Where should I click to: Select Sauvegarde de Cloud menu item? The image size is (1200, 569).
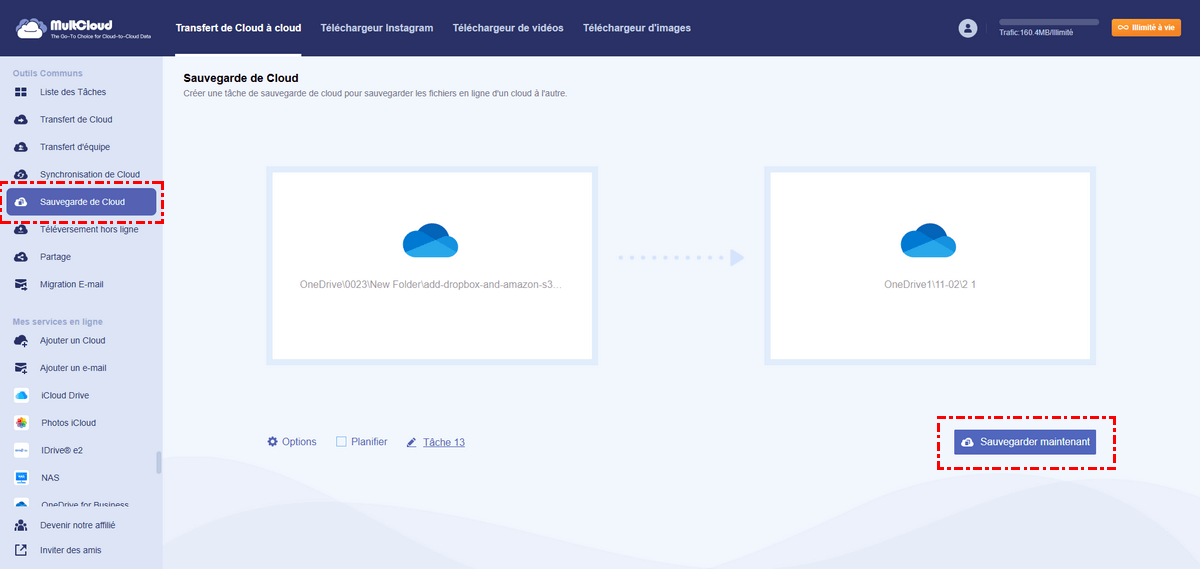coord(82,202)
